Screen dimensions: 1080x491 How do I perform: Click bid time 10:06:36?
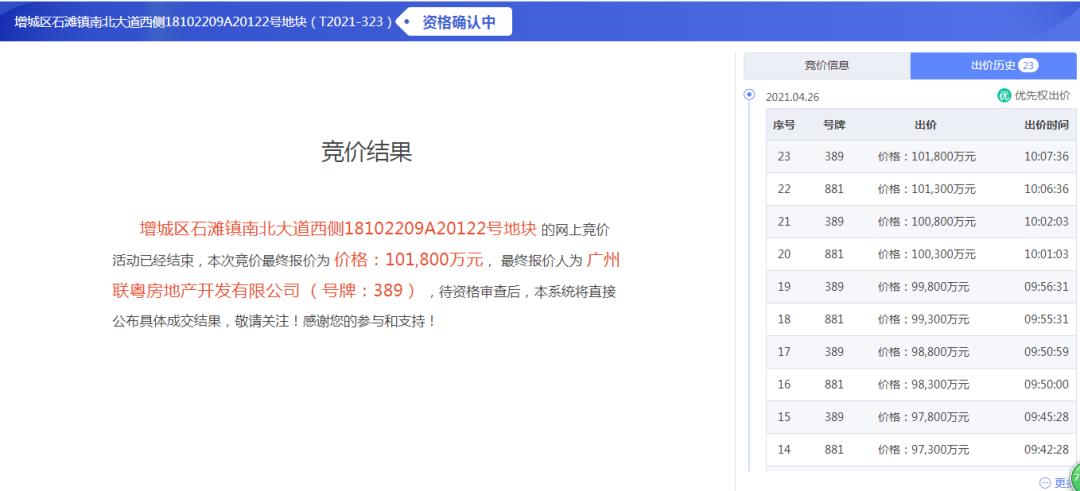click(1046, 189)
